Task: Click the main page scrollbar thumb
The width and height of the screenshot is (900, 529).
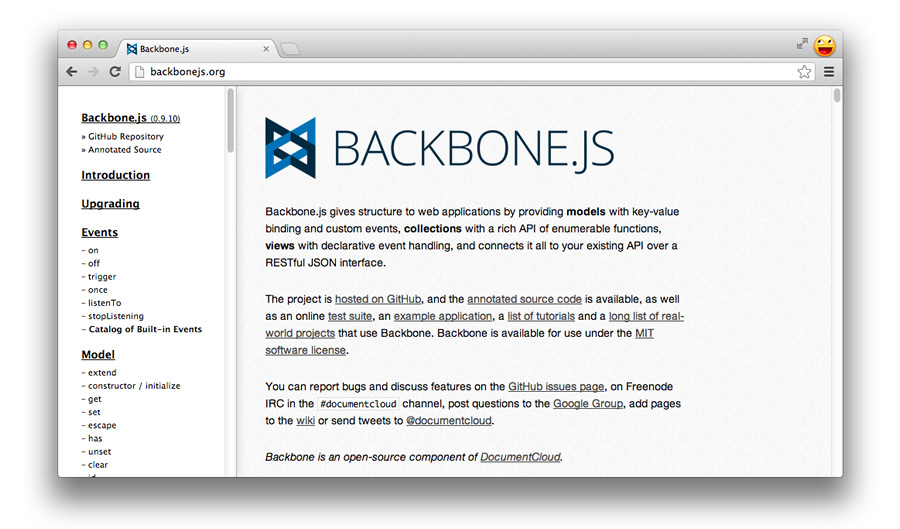Action: pyautogui.click(x=837, y=96)
